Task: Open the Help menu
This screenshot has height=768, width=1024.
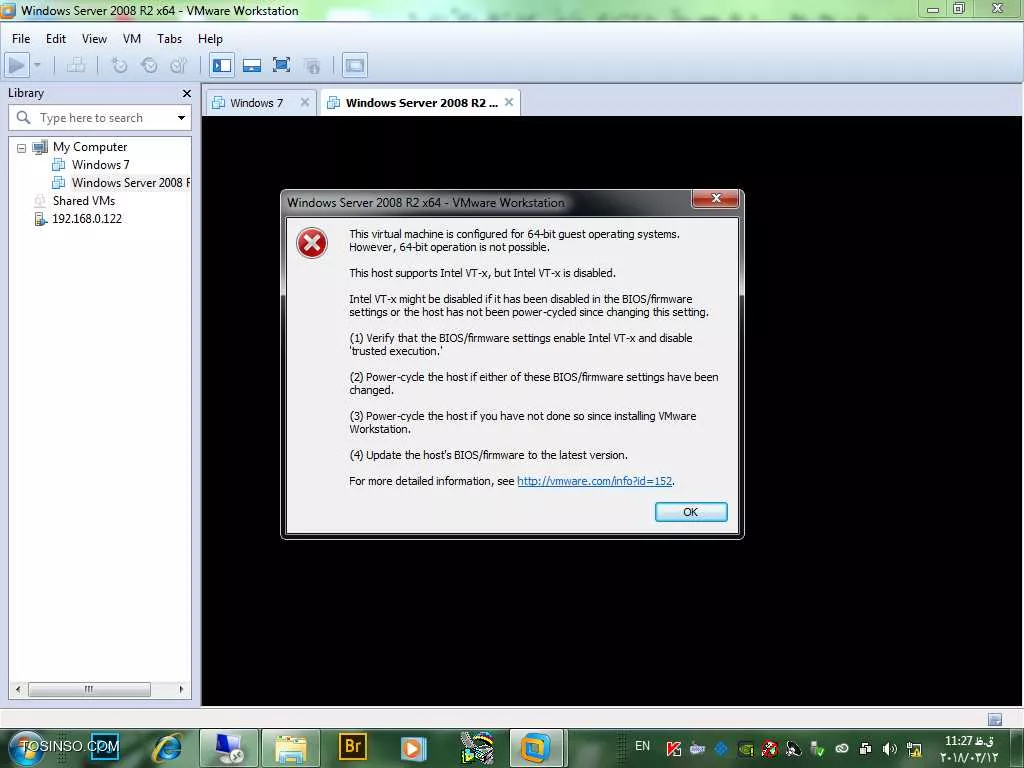Action: point(210,39)
